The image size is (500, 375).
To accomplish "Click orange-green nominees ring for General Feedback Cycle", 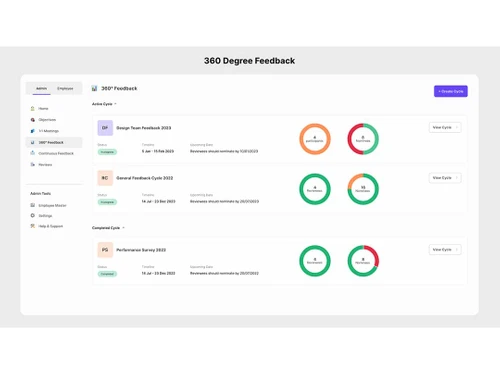I will pyautogui.click(x=363, y=189).
